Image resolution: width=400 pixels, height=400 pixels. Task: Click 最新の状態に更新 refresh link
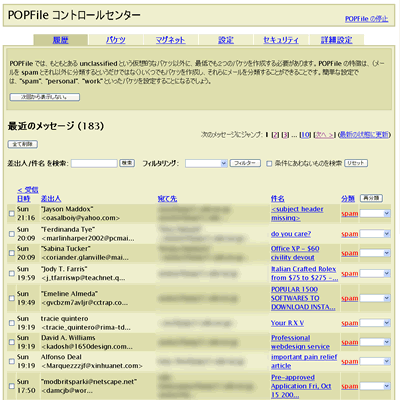364,135
